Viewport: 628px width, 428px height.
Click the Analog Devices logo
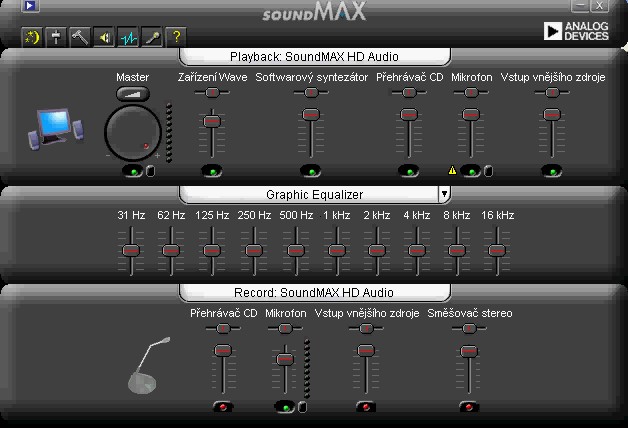pyautogui.click(x=576, y=31)
